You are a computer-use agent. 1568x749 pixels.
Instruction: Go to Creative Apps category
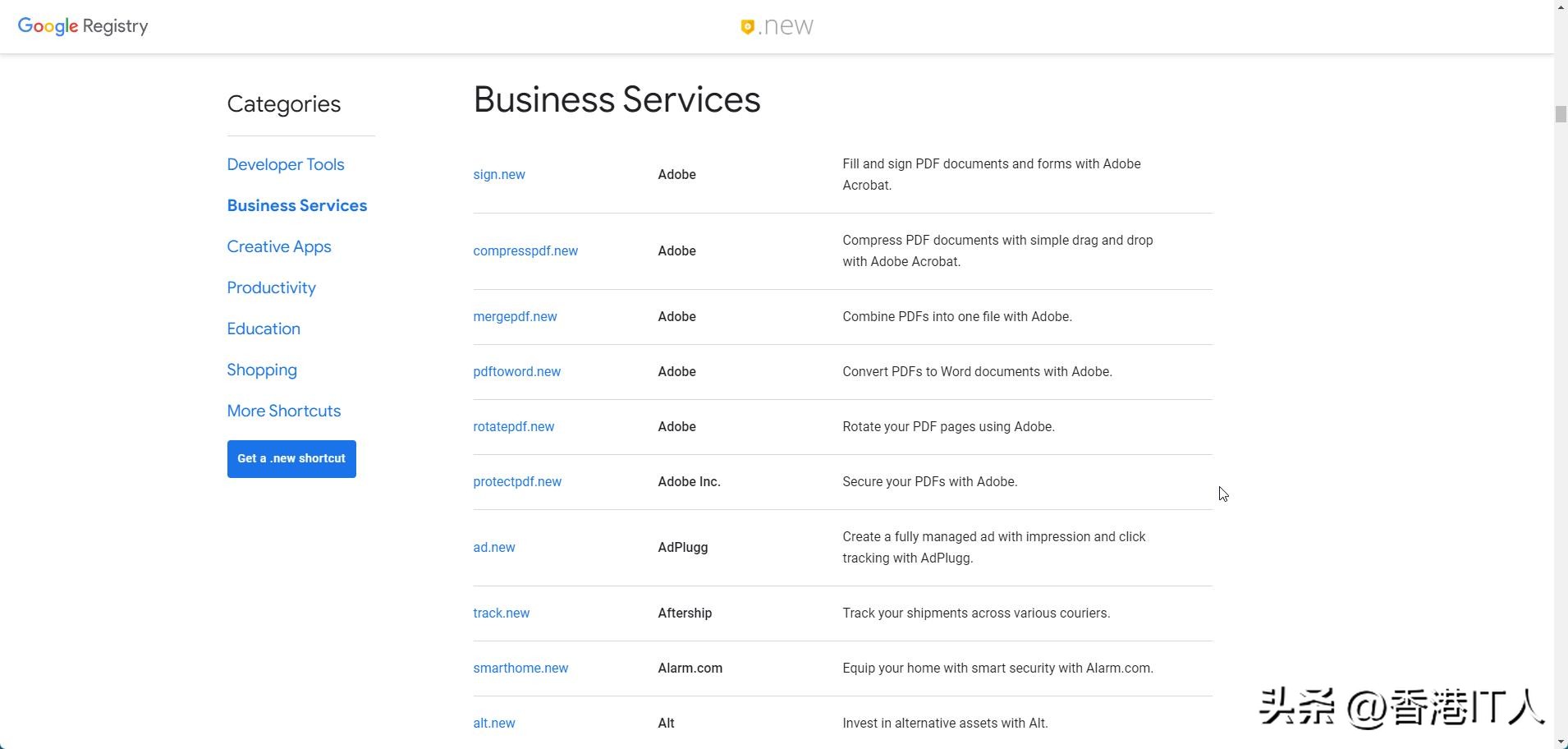coord(279,246)
